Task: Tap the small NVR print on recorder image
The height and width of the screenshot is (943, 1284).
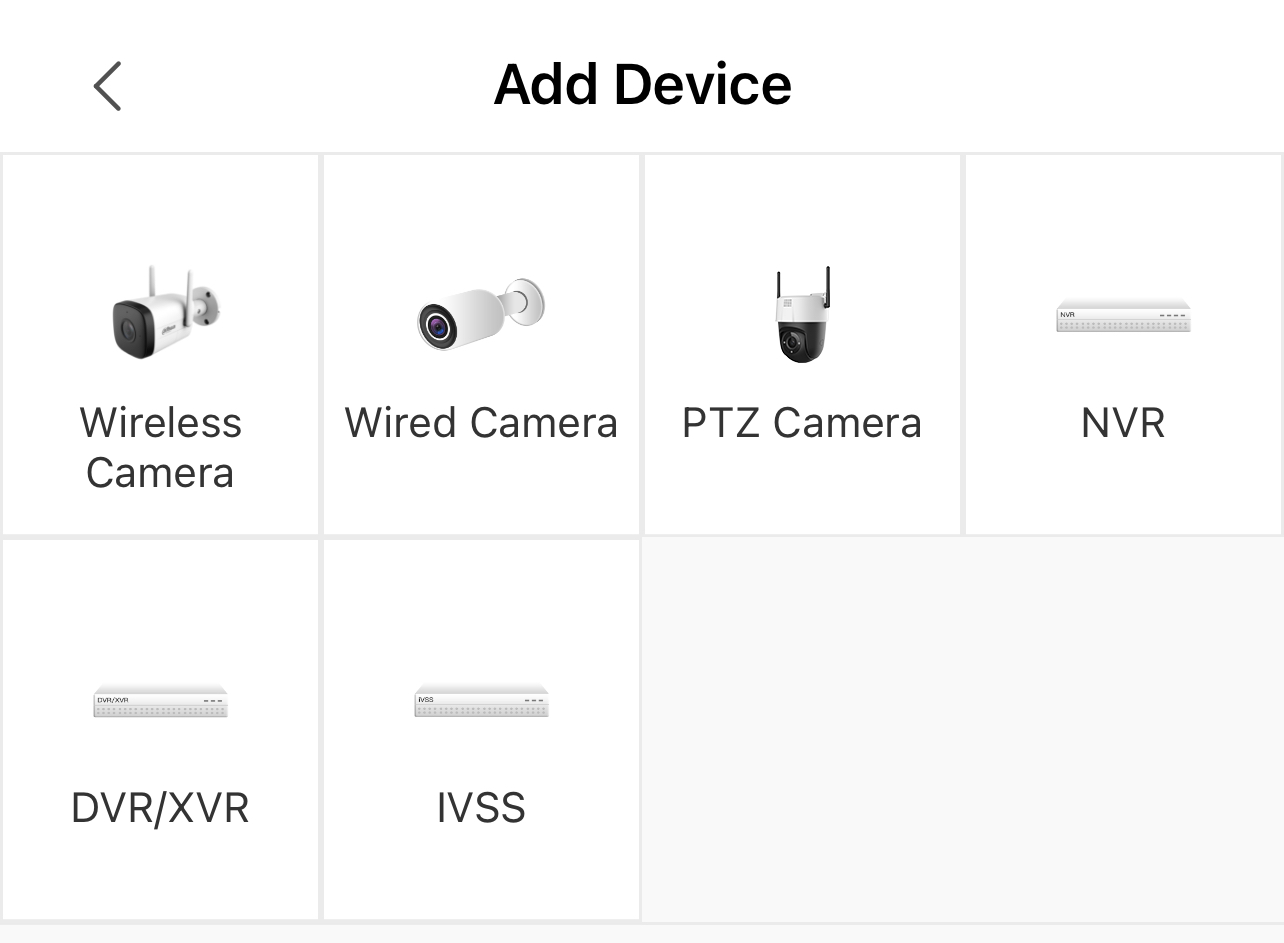Action: (1067, 314)
